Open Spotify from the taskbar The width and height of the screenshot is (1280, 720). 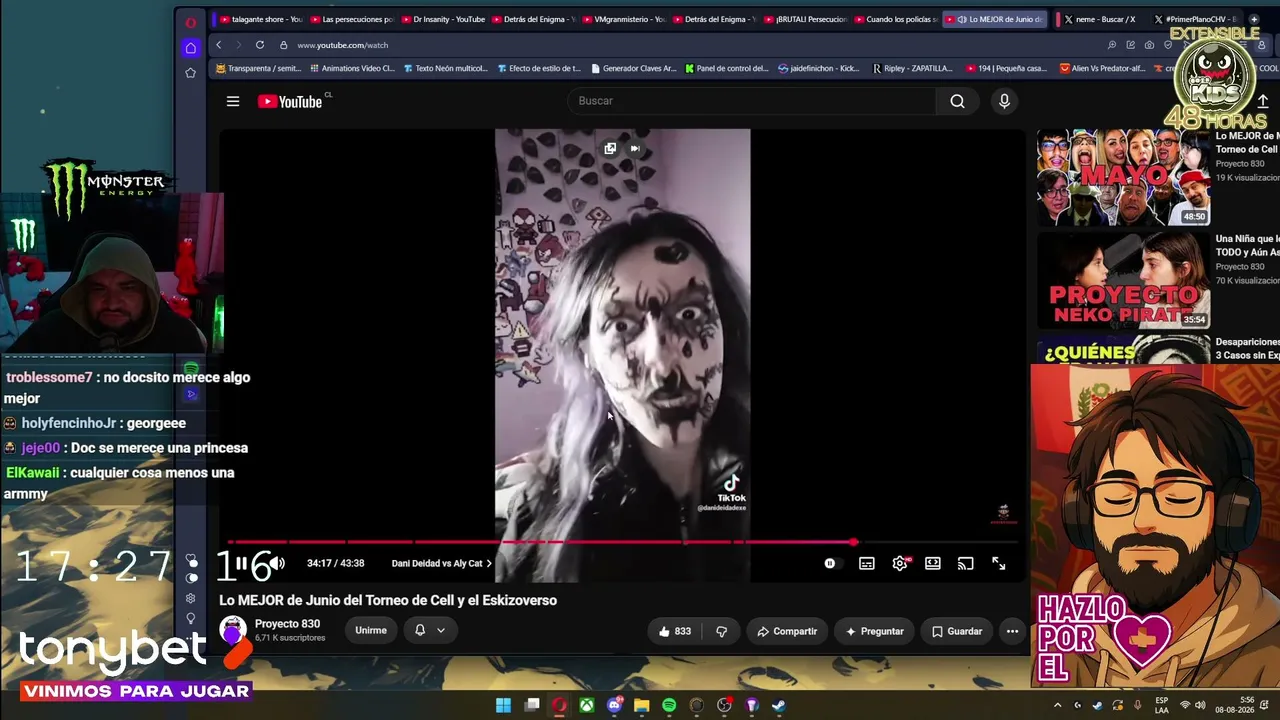coord(669,705)
